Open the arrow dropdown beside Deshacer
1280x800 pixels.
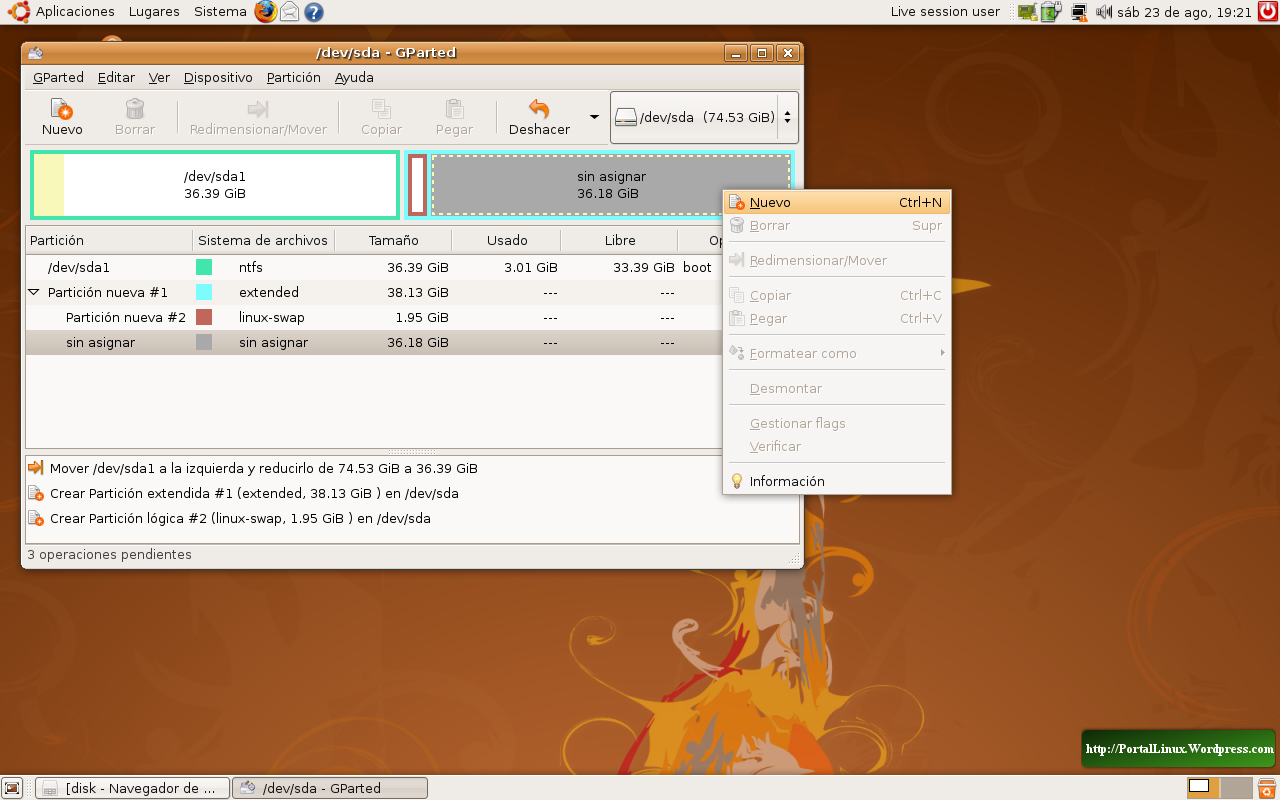(594, 117)
